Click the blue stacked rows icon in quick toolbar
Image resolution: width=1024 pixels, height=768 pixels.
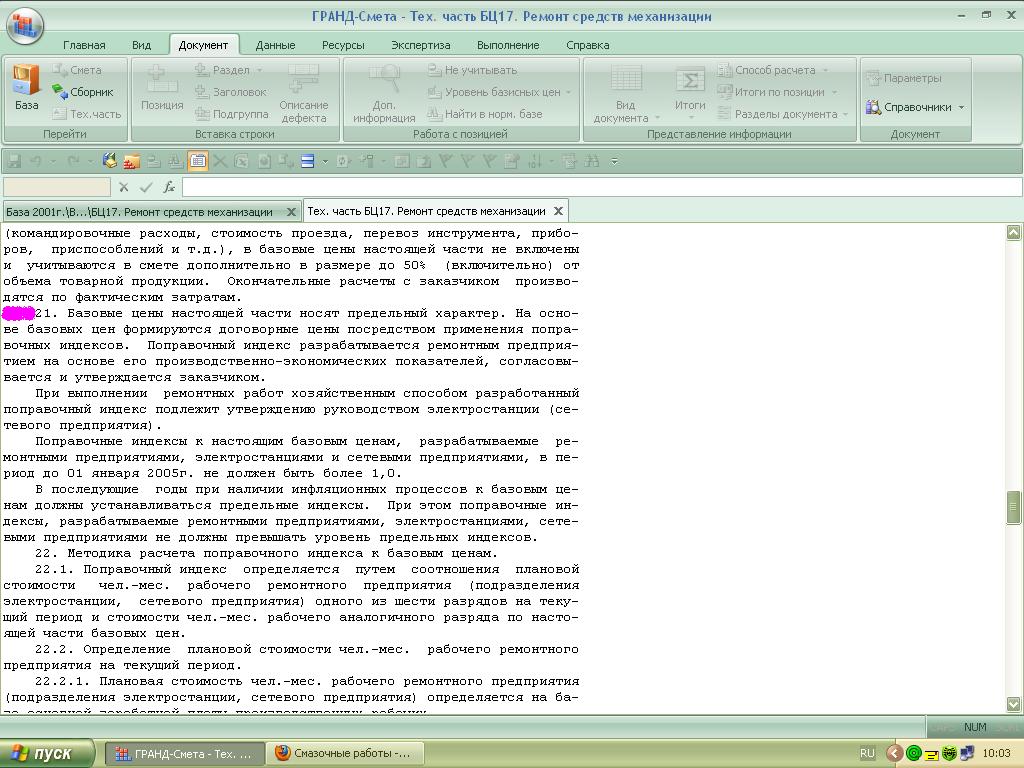point(307,161)
